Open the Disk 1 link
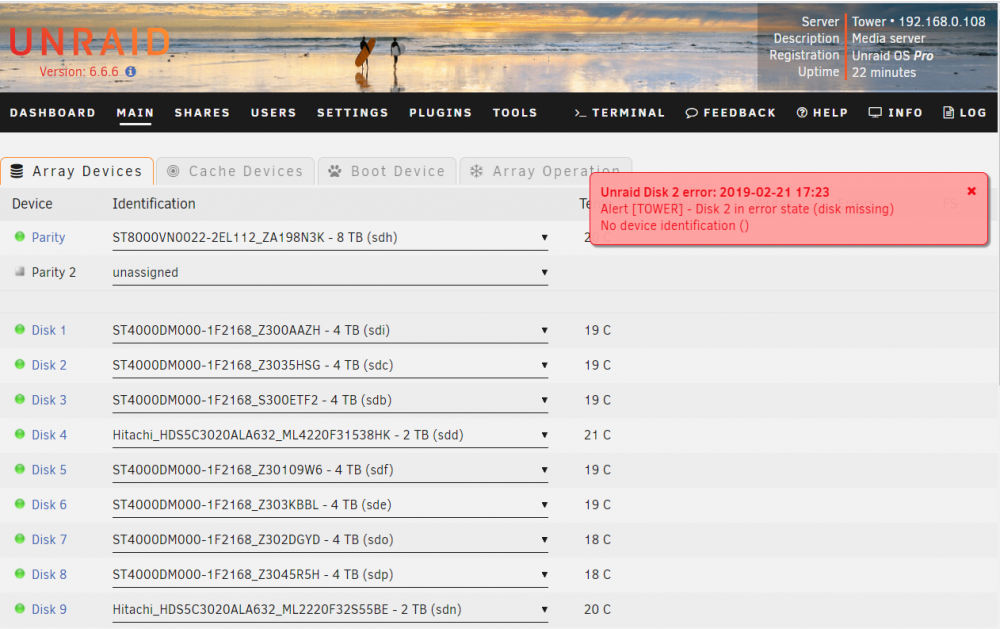The height and width of the screenshot is (629, 1000). pos(49,330)
